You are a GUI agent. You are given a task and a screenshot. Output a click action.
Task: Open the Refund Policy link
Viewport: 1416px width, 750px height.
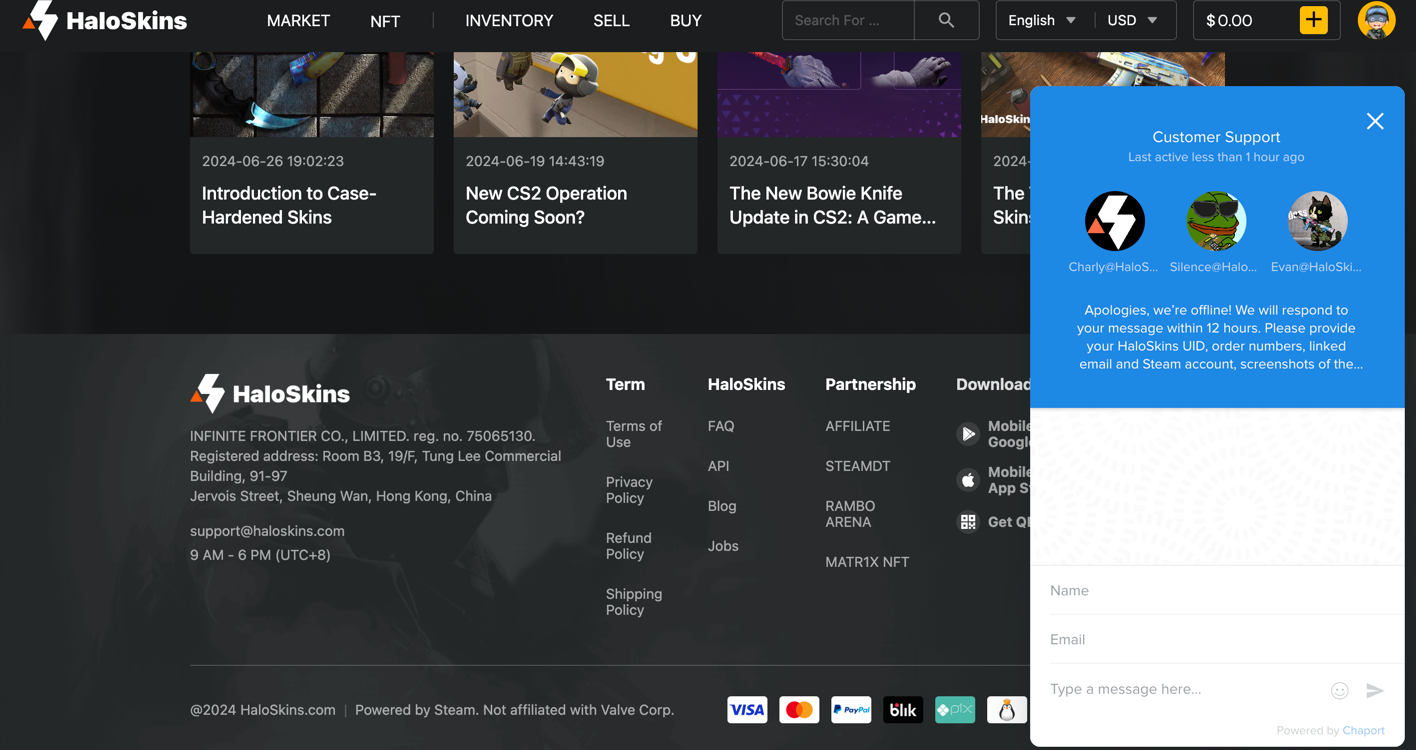click(628, 546)
